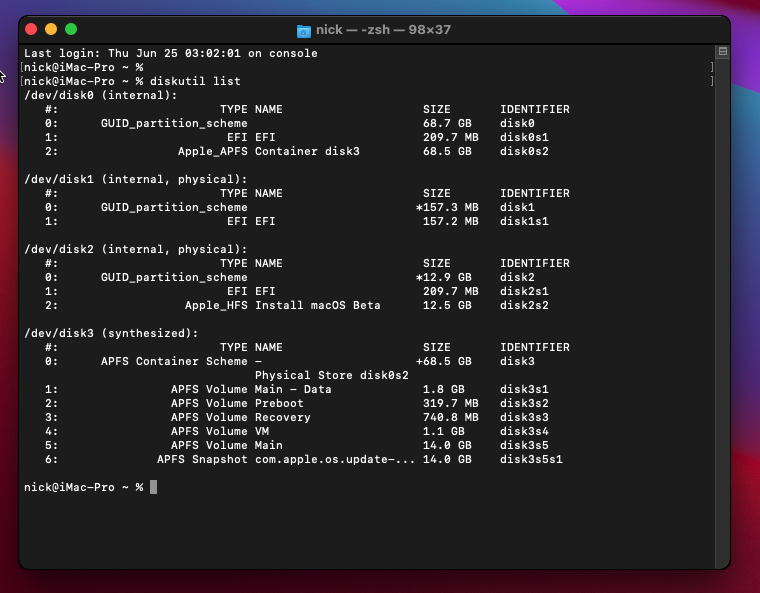Click the '/dev/disk2 (internal, physical):' header

[x=136, y=249]
